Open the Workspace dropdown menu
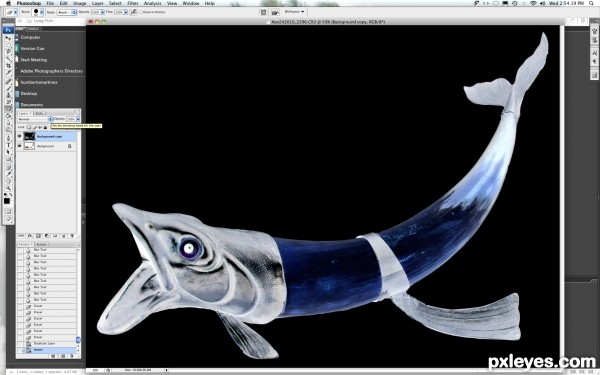600x375 pixels. pyautogui.click(x=294, y=12)
